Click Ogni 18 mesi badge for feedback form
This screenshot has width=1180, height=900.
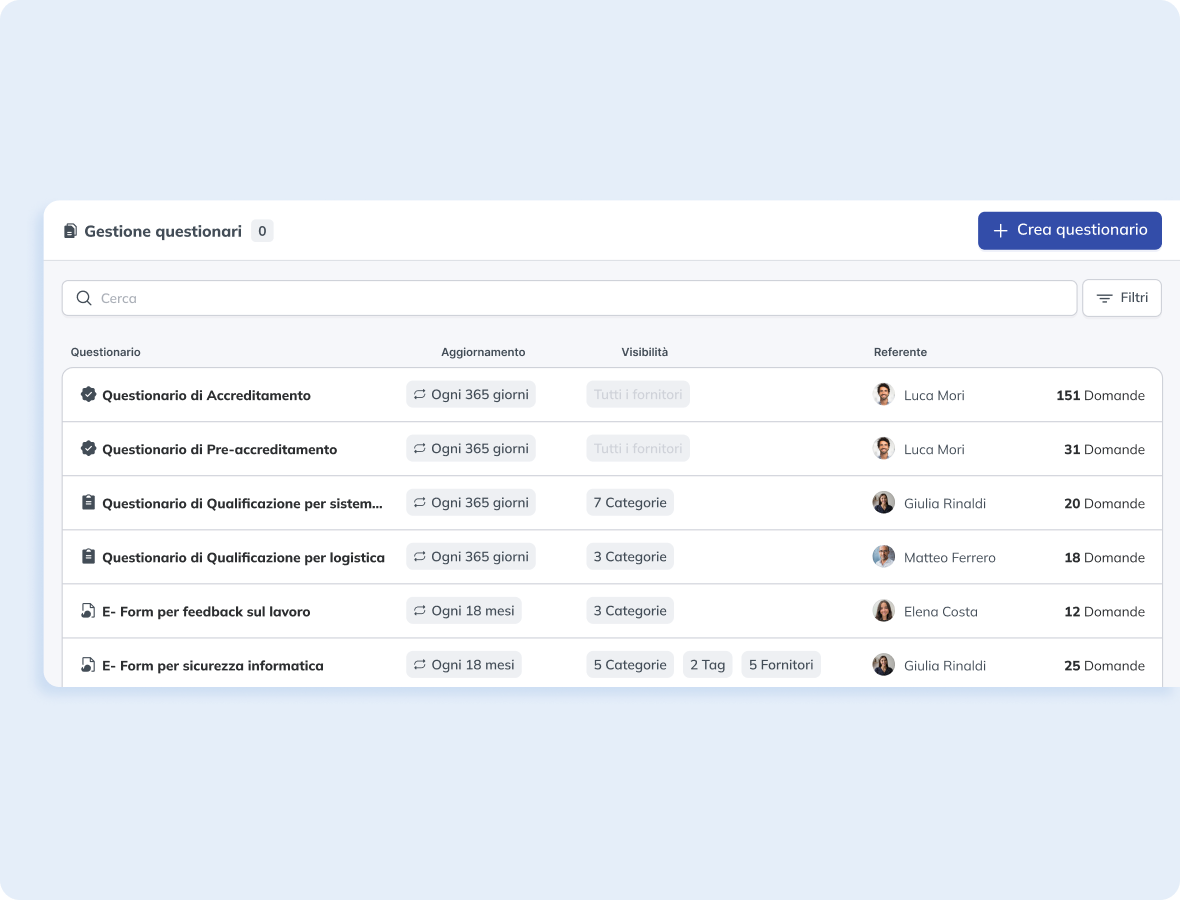coord(463,611)
